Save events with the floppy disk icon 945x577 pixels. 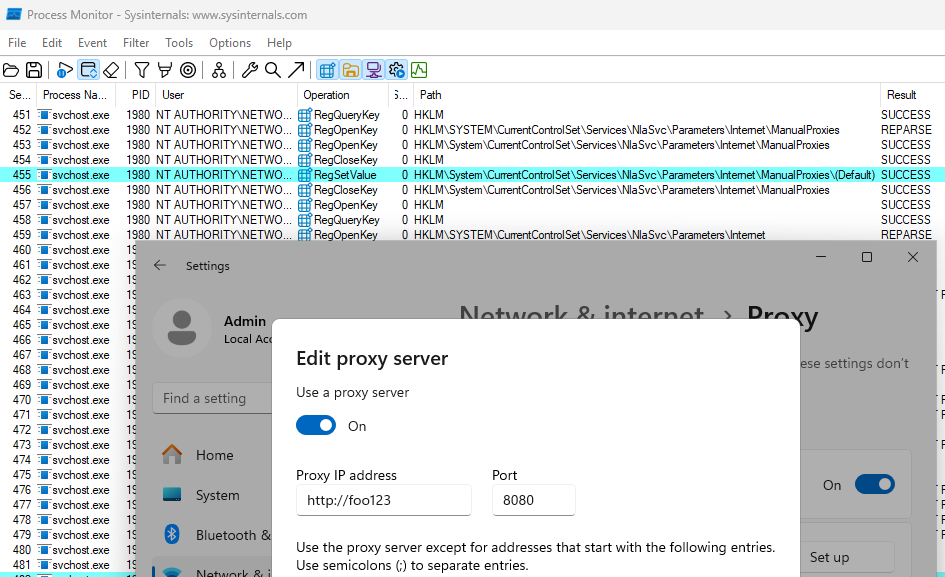tap(34, 70)
